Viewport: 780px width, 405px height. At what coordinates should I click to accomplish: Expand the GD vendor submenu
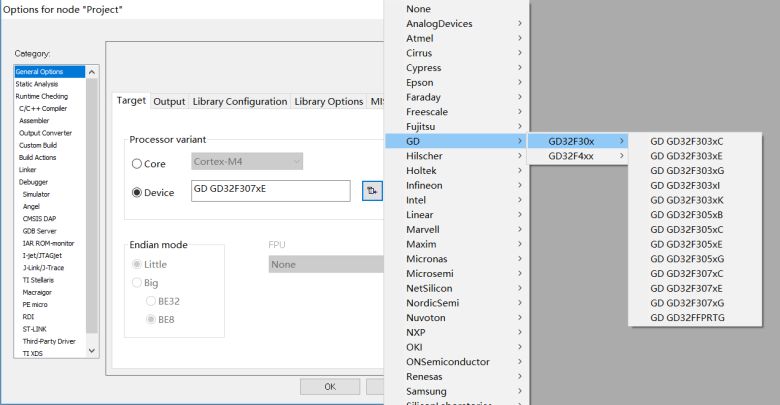[x=457, y=141]
